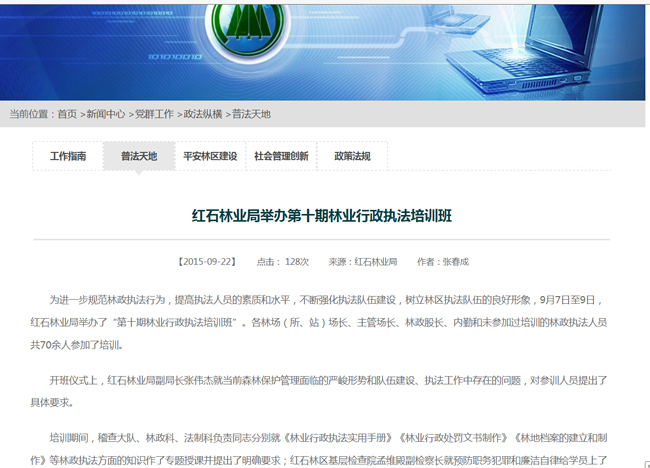Click the 点击 128次 view count
Viewport: 650px width, 468px height.
[283, 261]
